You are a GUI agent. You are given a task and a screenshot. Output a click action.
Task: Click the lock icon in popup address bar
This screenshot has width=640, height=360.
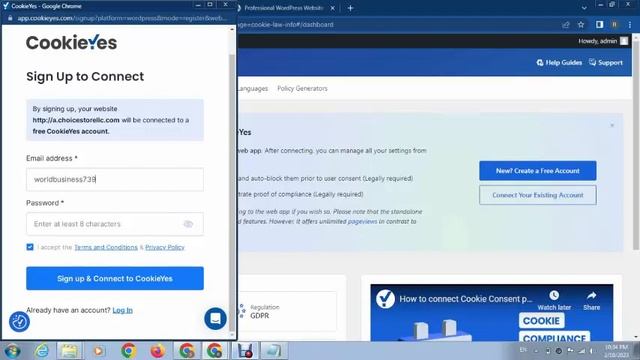click(10, 18)
